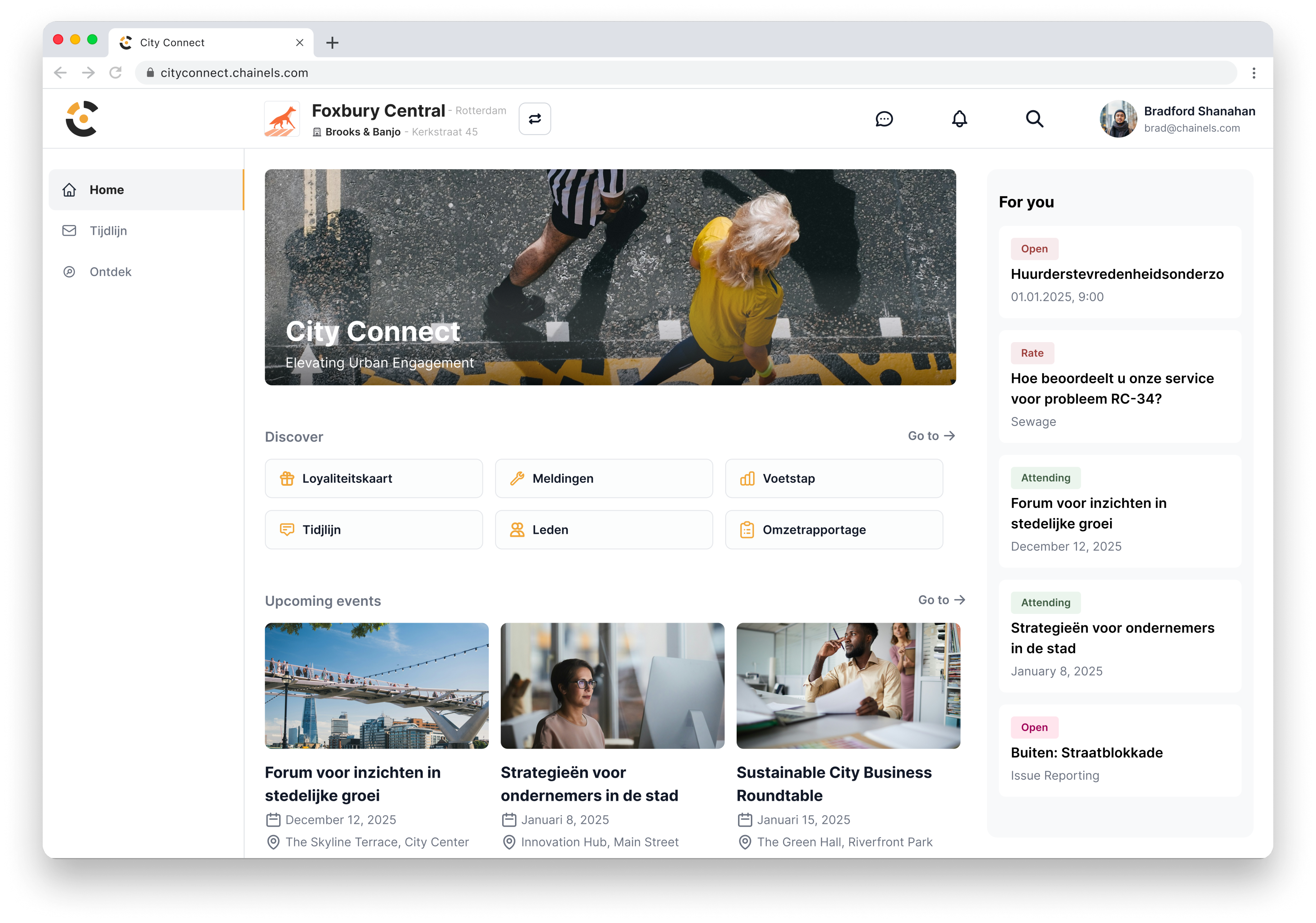This screenshot has width=1316, height=923.
Task: Open the Loyaliteitskaart tile
Action: (x=373, y=478)
